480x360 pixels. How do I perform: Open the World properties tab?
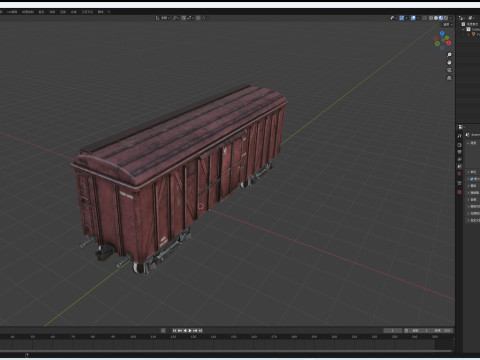pyautogui.click(x=460, y=173)
